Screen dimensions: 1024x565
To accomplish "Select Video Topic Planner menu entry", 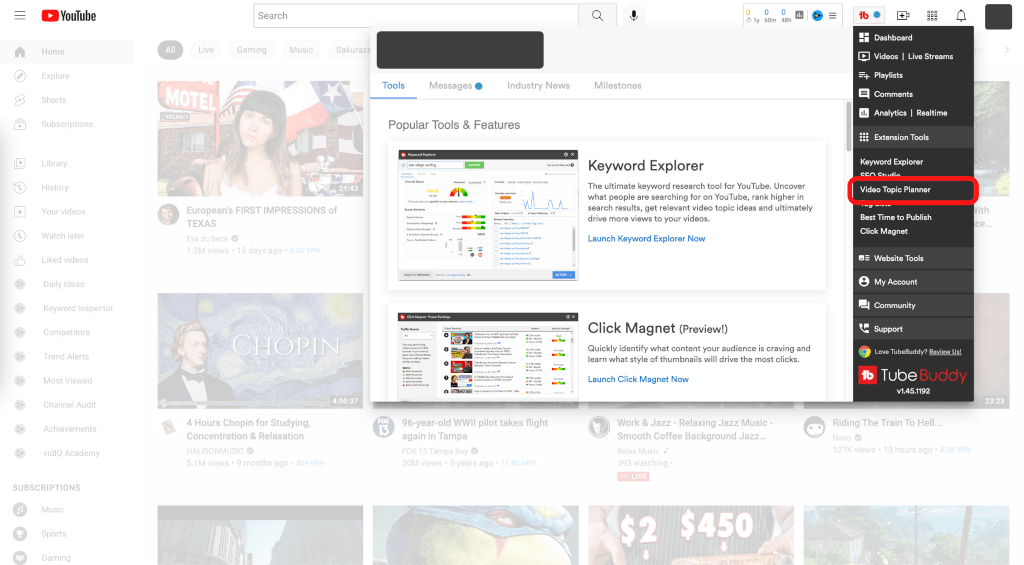I will tap(895, 189).
